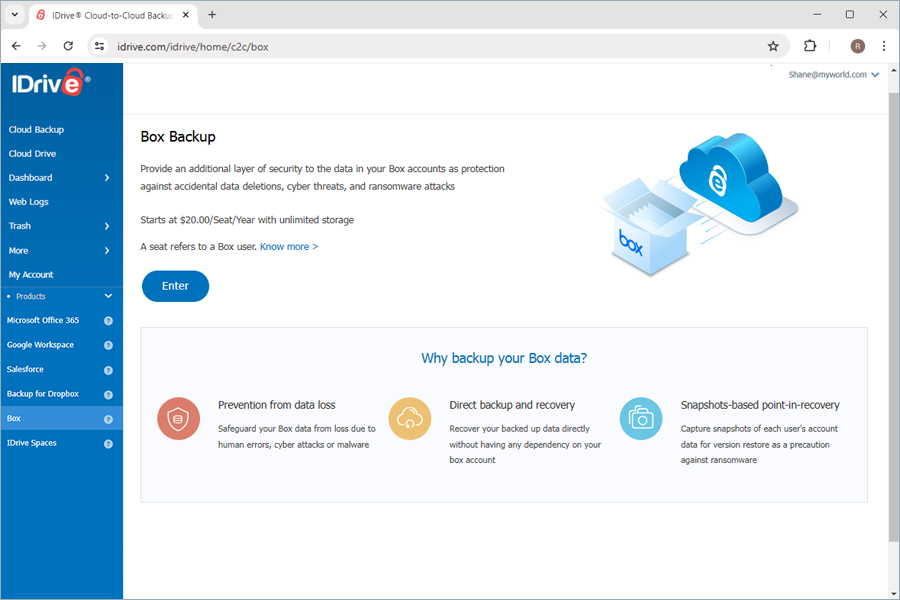
Task: Click the Salesforce help icon
Action: click(x=109, y=369)
